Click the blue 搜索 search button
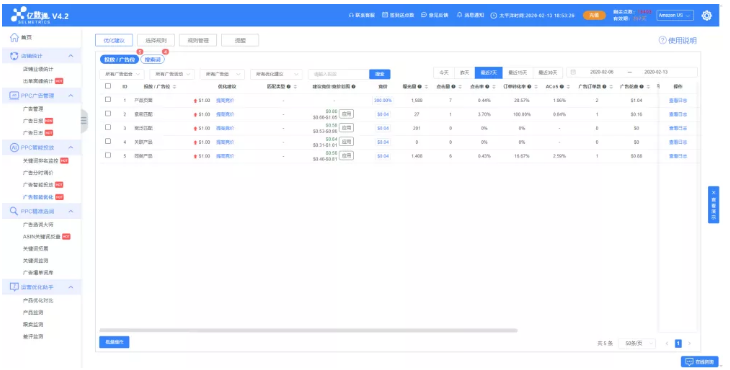730x370 pixels. pos(379,74)
